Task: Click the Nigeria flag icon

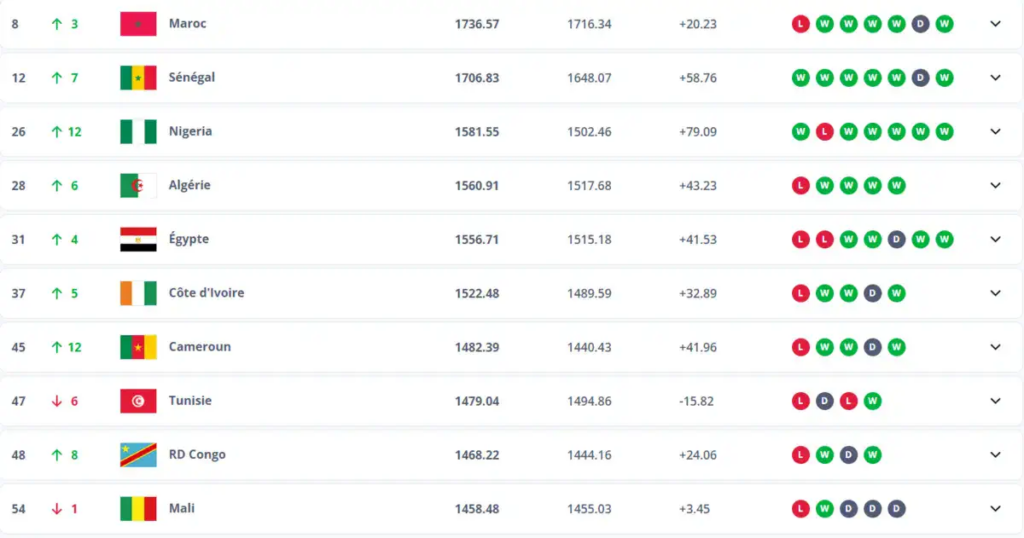Action: click(138, 131)
